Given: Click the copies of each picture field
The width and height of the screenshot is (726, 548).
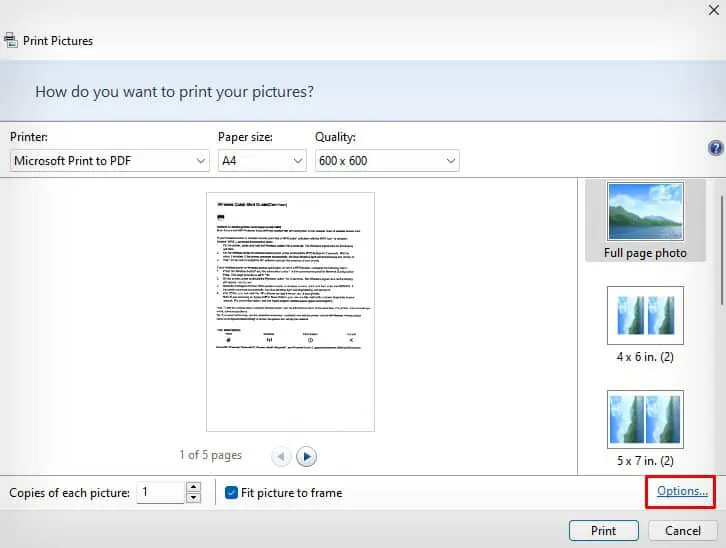Looking at the screenshot, I should 160,492.
